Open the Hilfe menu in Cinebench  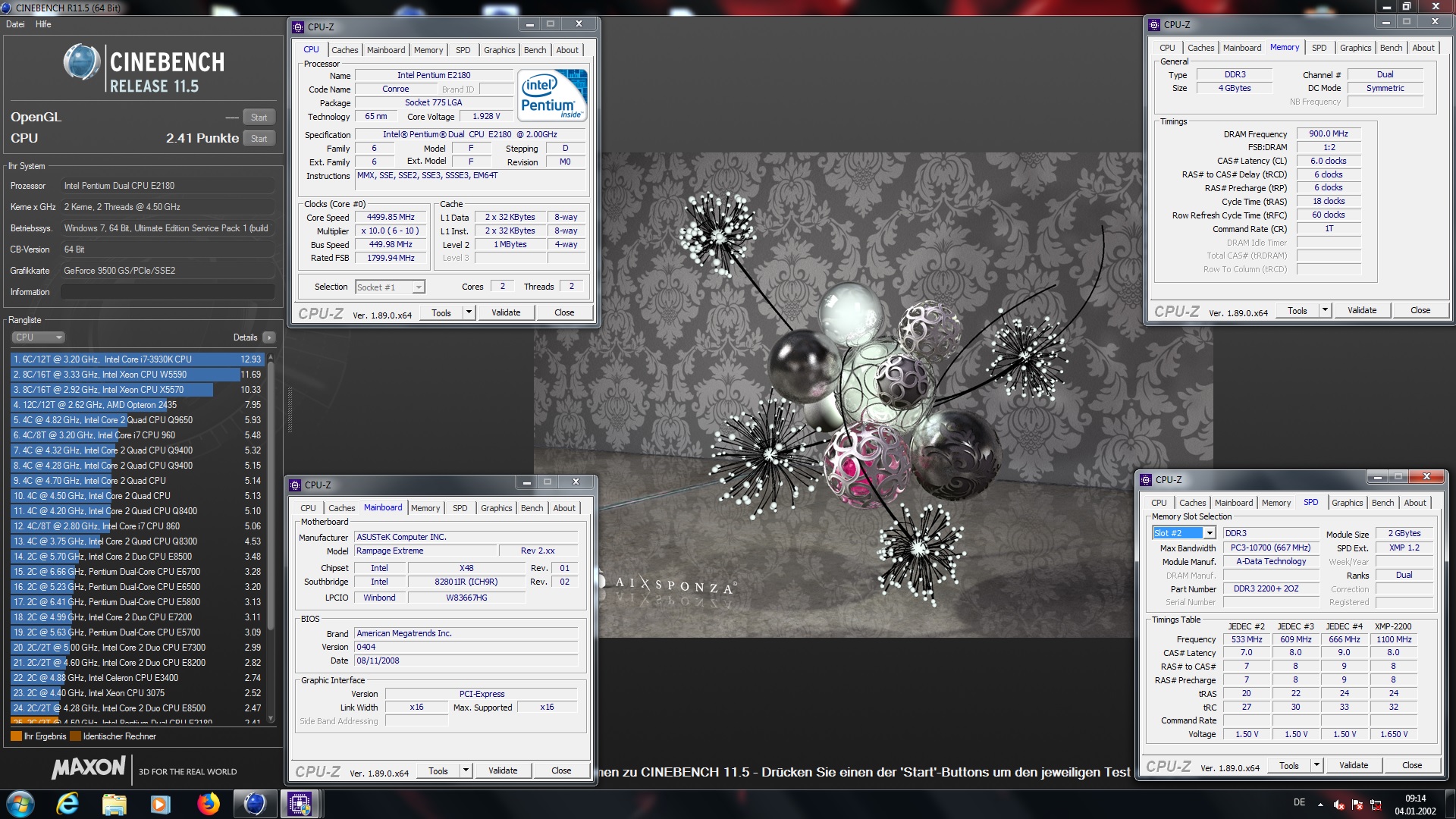[x=43, y=24]
